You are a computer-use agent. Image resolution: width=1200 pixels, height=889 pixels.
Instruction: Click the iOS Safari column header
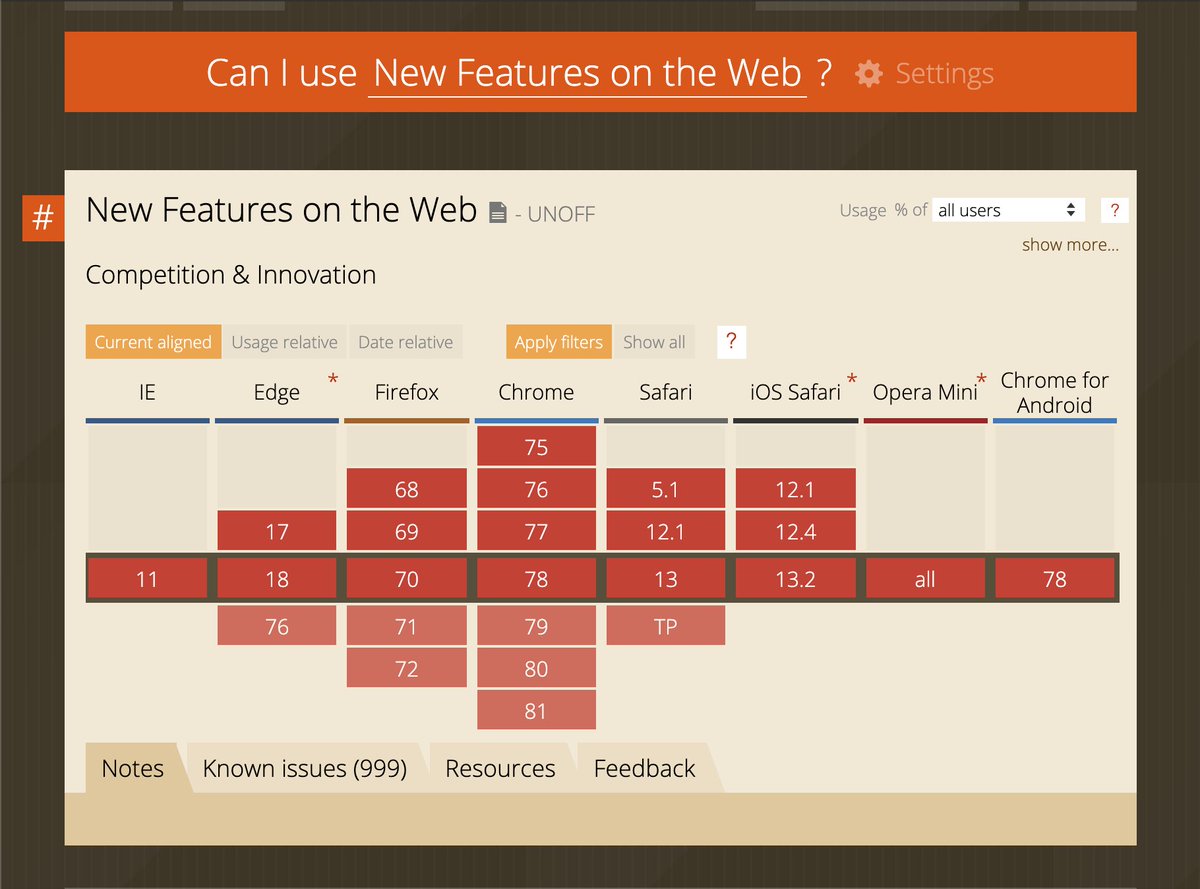(795, 392)
